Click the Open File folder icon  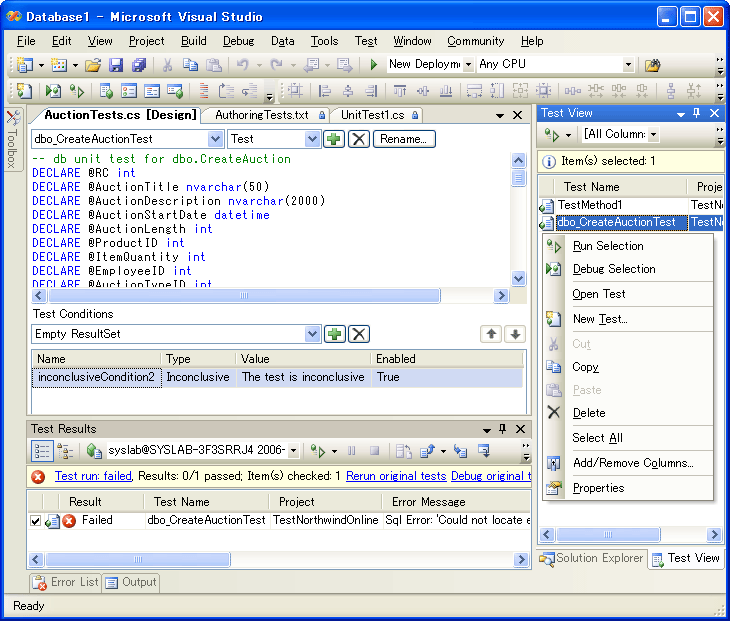pos(93,65)
